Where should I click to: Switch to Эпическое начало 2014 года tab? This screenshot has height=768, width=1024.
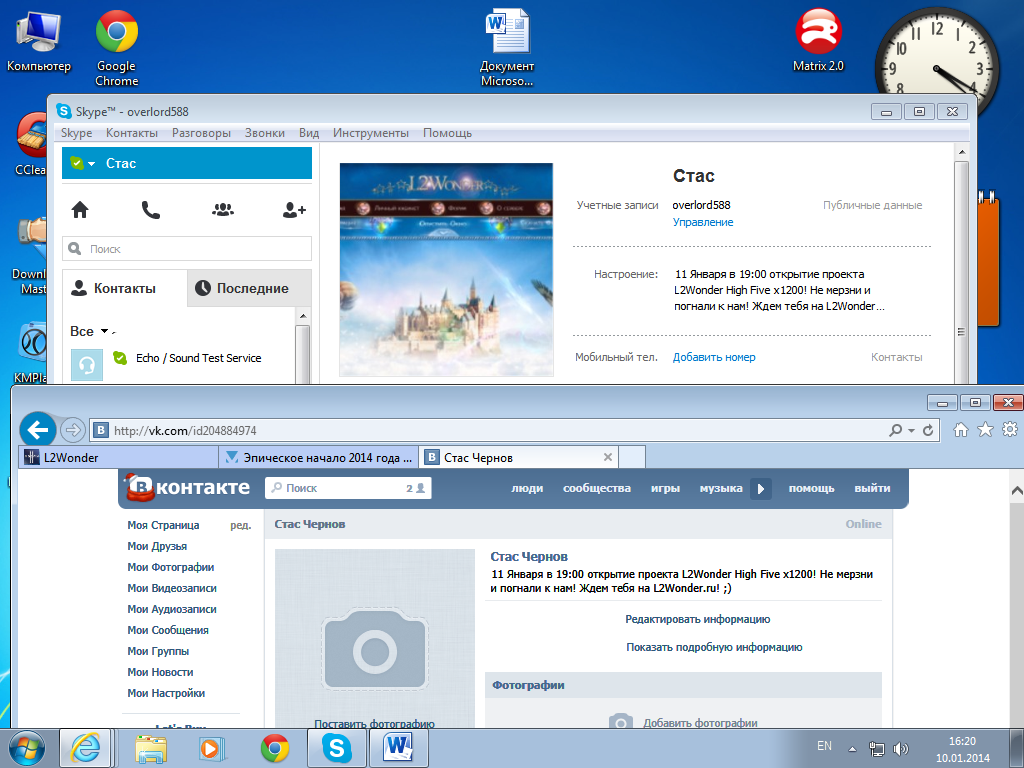click(319, 457)
